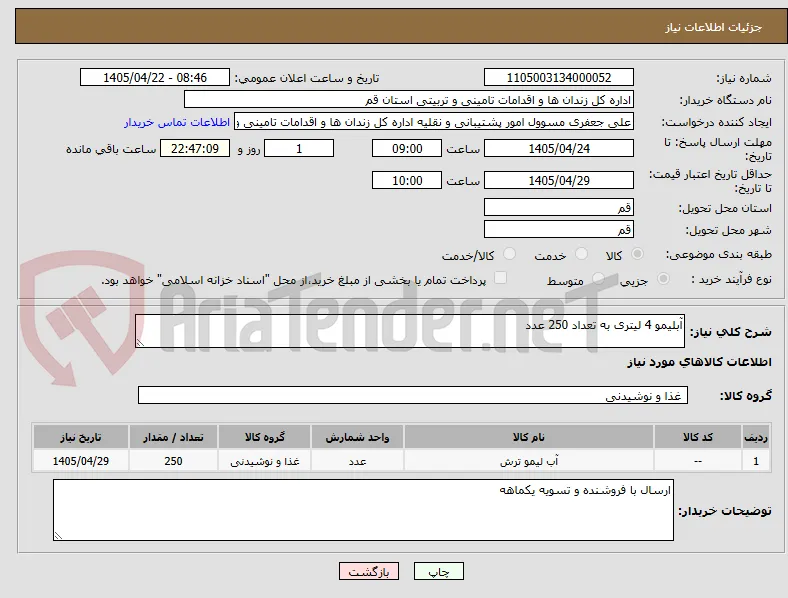This screenshot has width=788, height=598.
Task: Click the شماره نیاز field 1105003134000052
Action: pos(558,77)
